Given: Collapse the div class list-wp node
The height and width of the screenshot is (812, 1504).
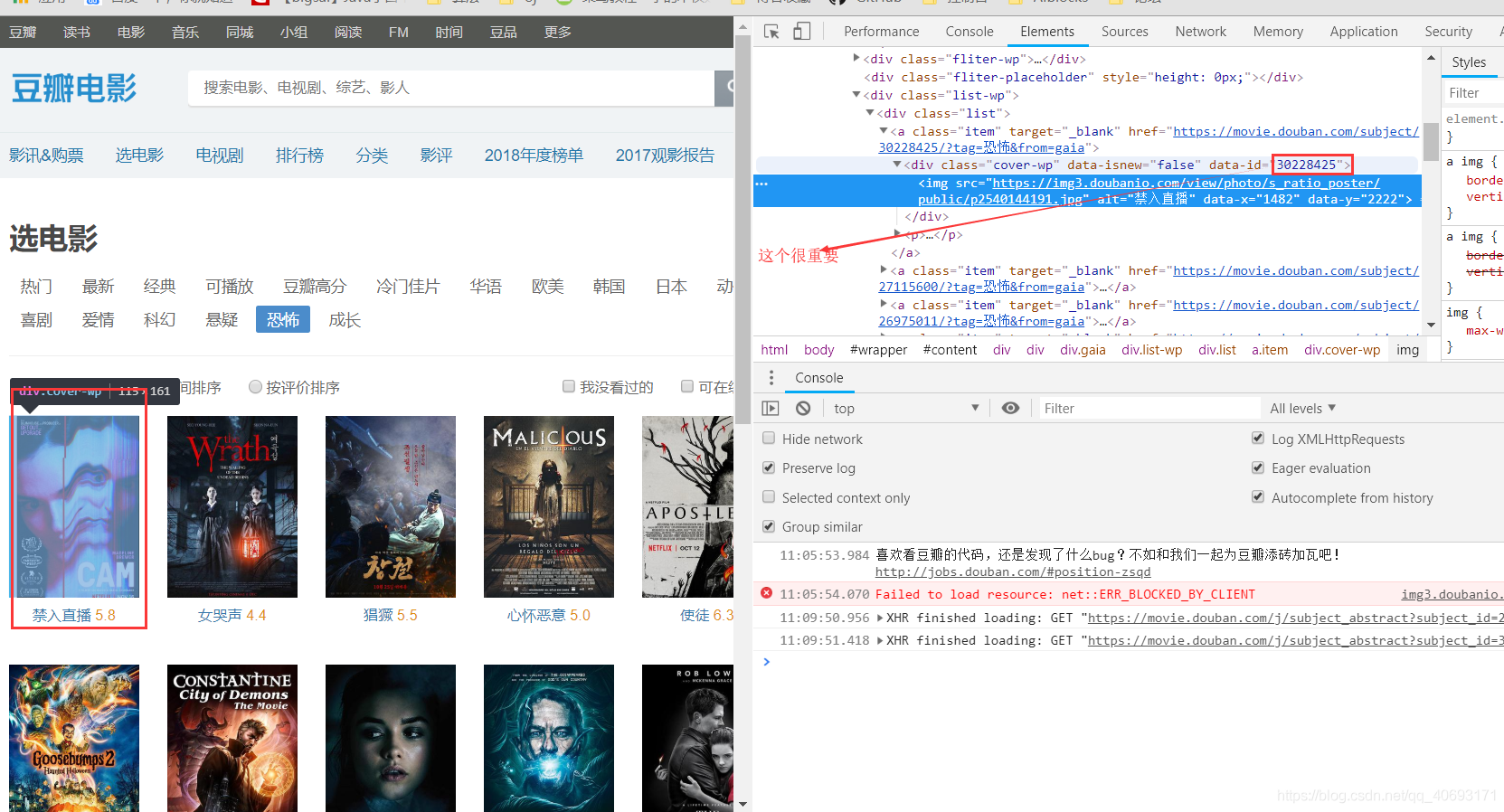Looking at the screenshot, I should coord(856,94).
